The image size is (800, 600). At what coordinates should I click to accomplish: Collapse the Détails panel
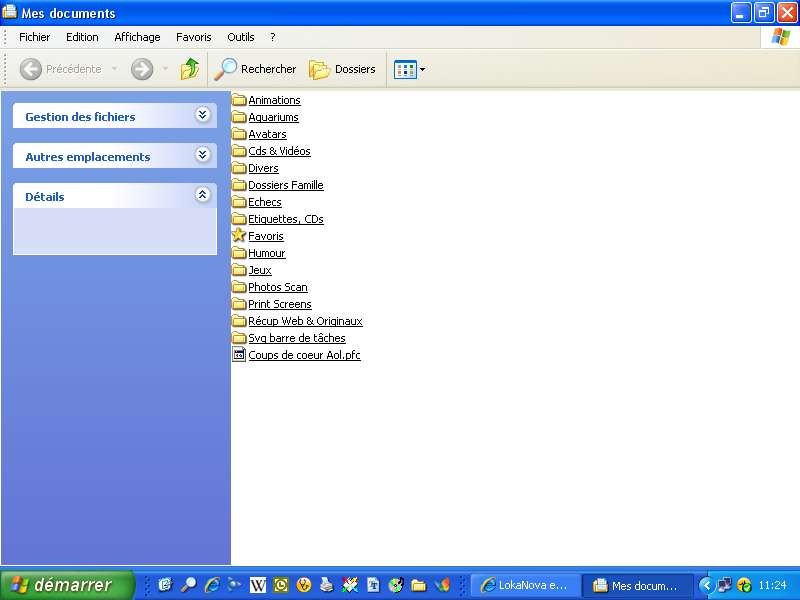(x=203, y=196)
